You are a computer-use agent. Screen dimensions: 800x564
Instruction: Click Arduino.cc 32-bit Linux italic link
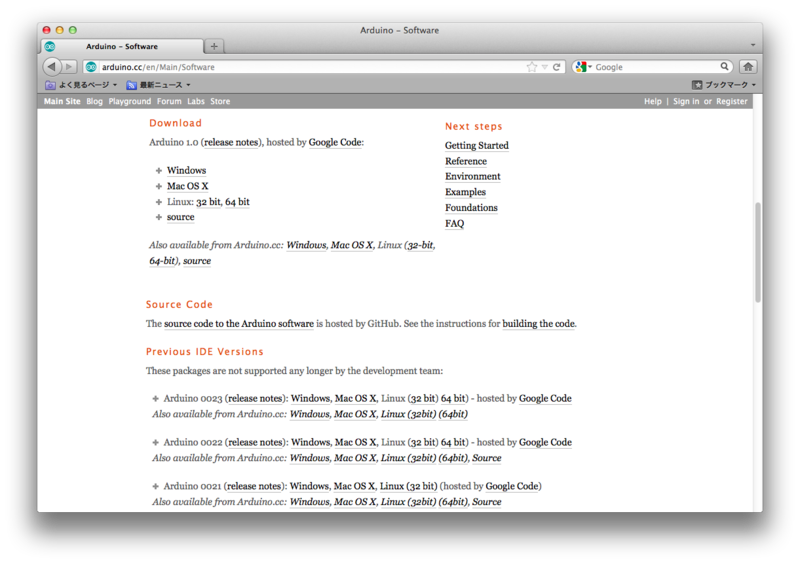(420, 246)
